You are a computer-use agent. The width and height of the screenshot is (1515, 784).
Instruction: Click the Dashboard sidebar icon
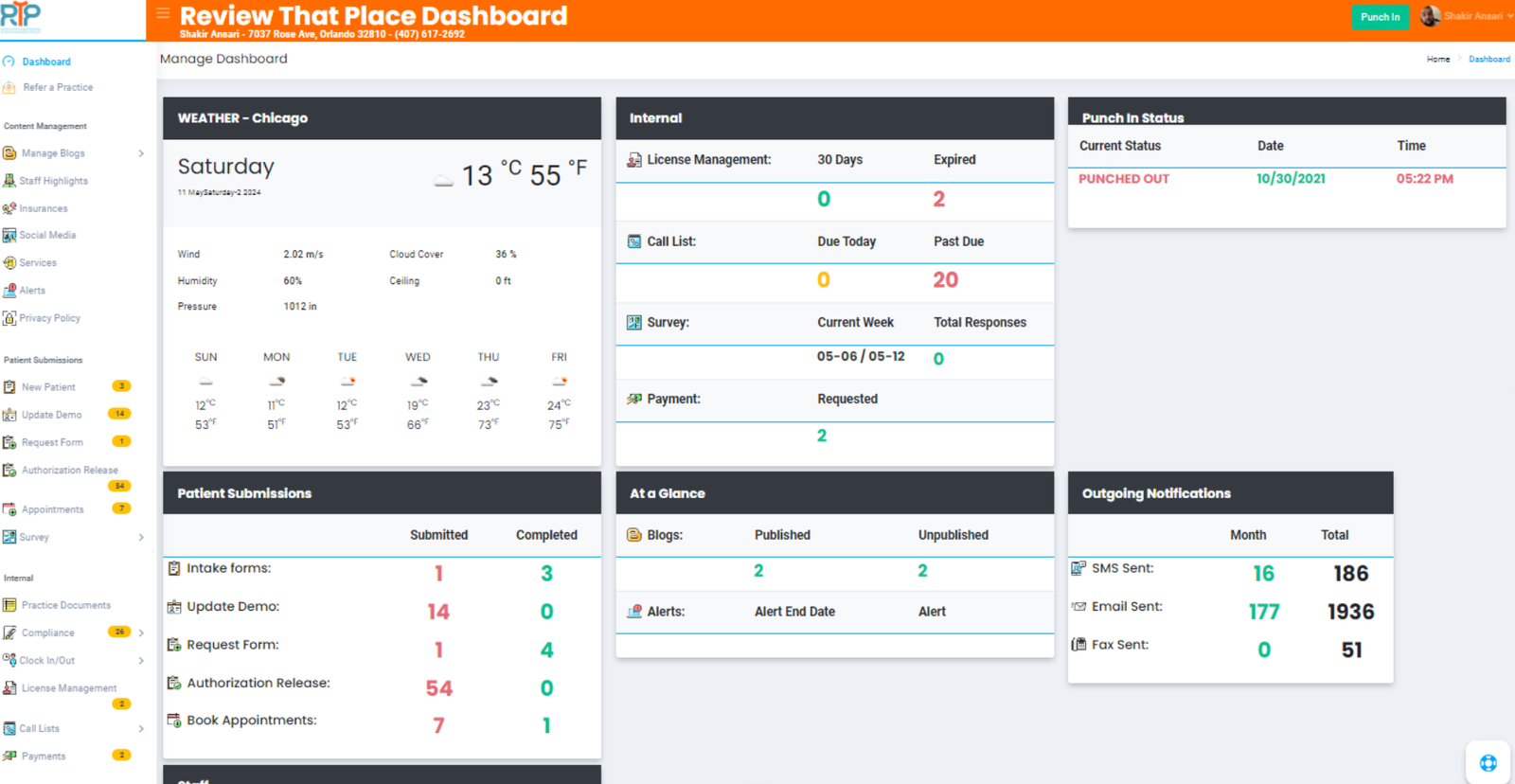[x=9, y=62]
